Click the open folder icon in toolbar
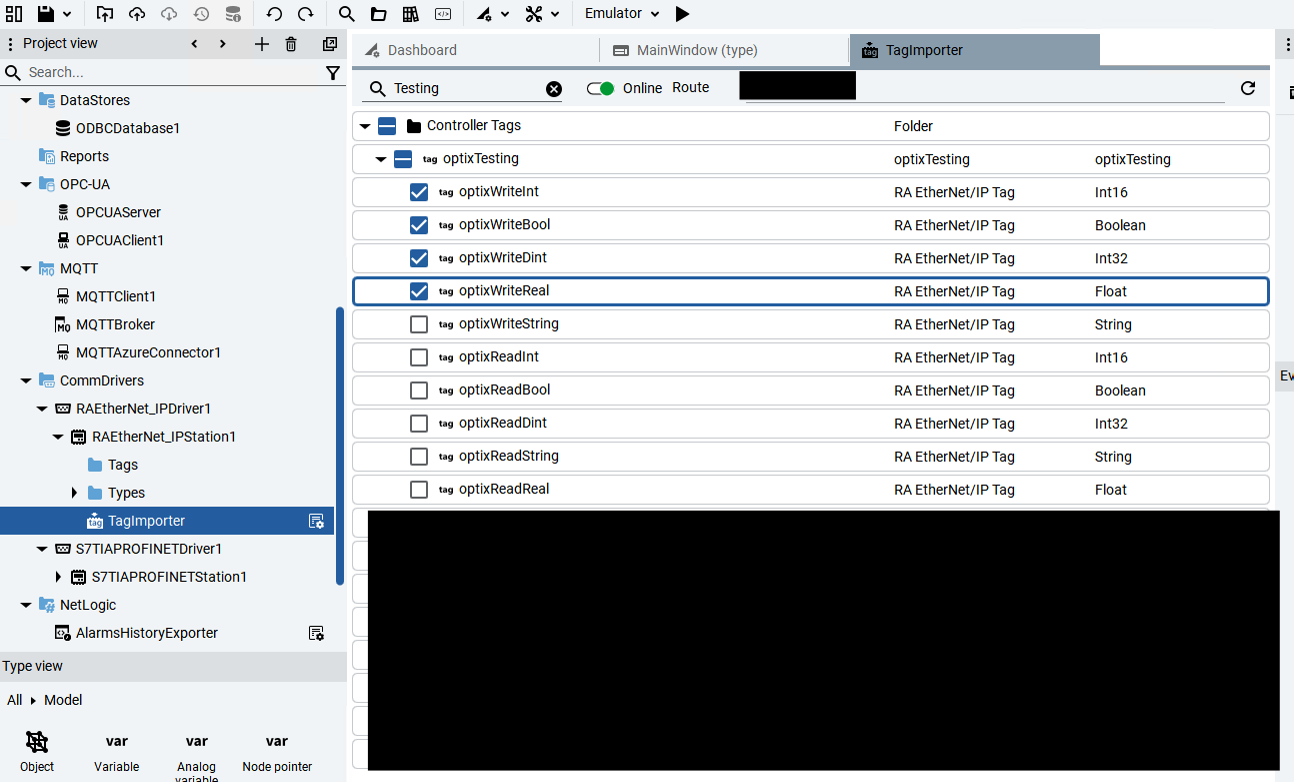Image resolution: width=1294 pixels, height=782 pixels. point(378,14)
